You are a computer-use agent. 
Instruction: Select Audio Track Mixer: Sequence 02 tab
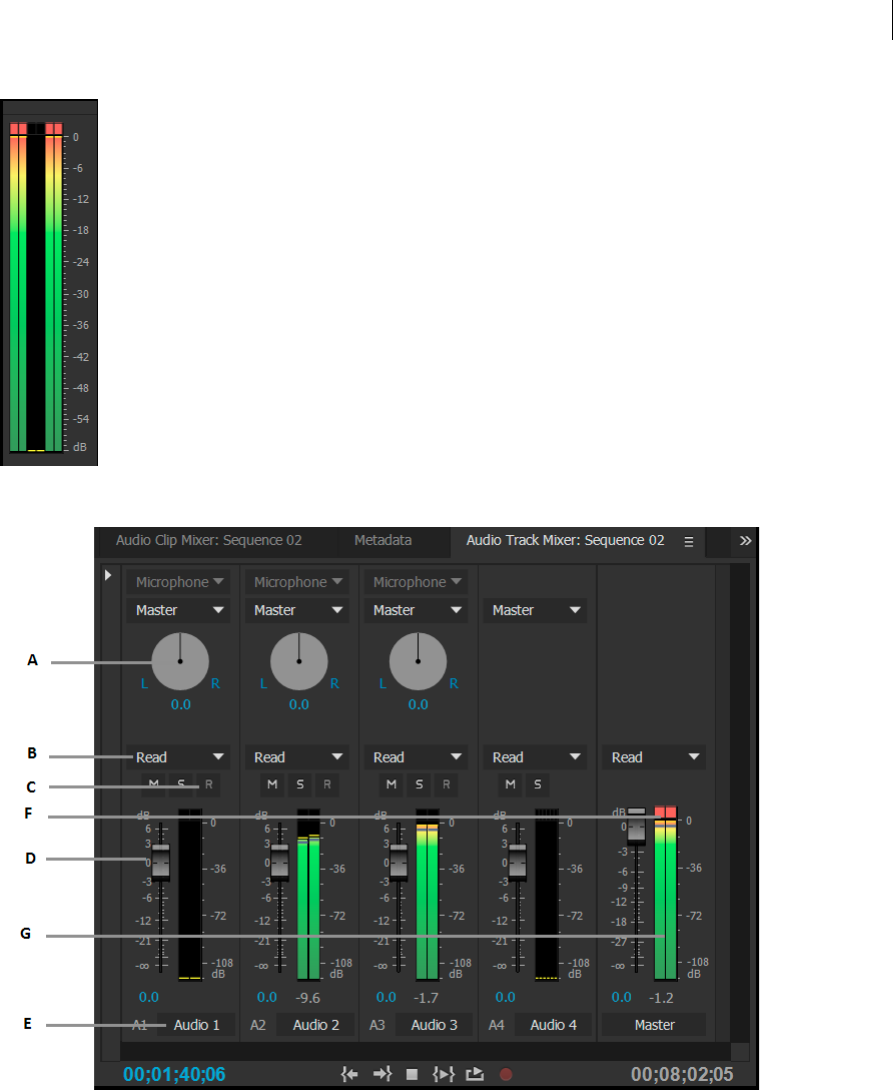click(565, 540)
